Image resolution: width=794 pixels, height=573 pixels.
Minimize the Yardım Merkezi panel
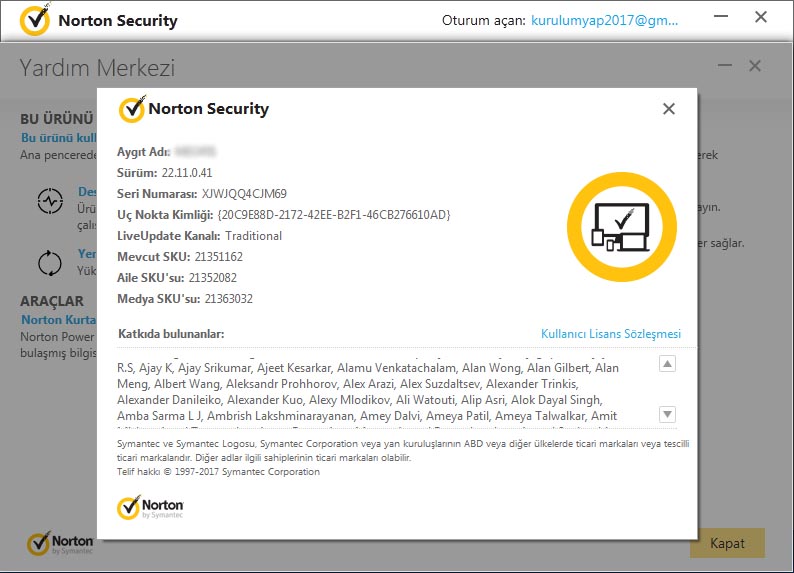click(725, 65)
